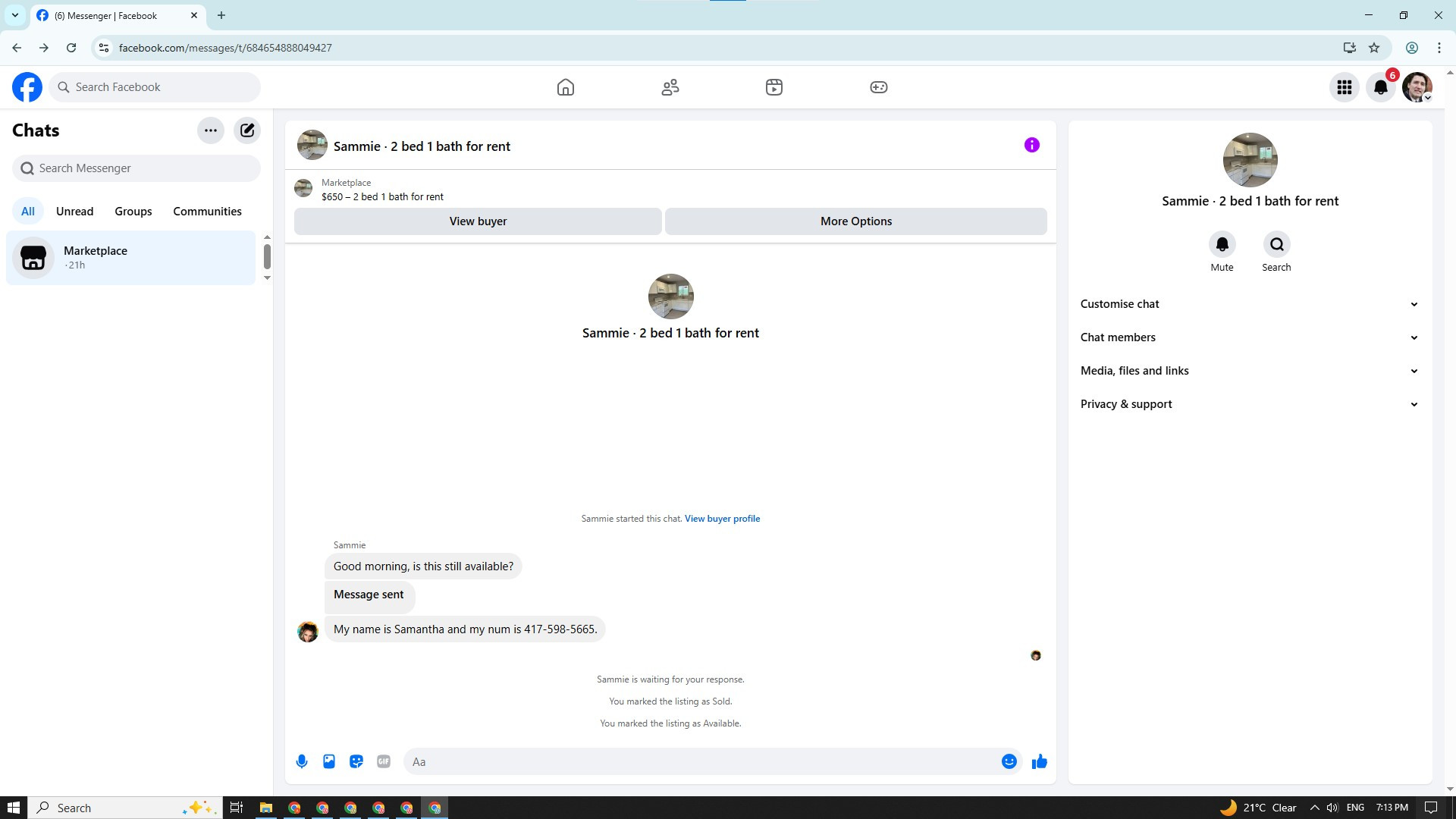Click the voice clip microphone icon
The width and height of the screenshot is (1456, 819).
pos(302,761)
